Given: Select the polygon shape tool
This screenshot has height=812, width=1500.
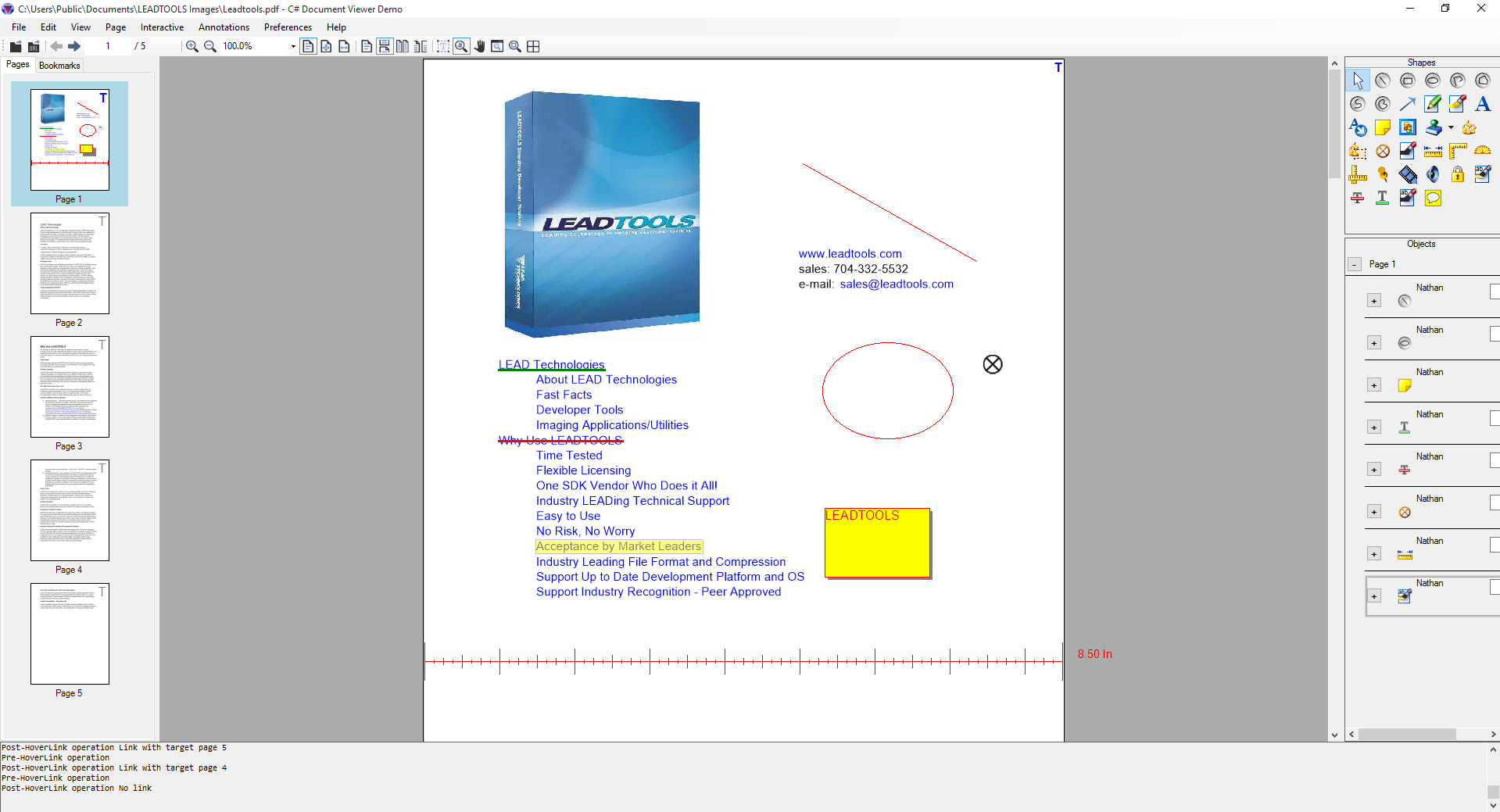Looking at the screenshot, I should pos(1483,80).
